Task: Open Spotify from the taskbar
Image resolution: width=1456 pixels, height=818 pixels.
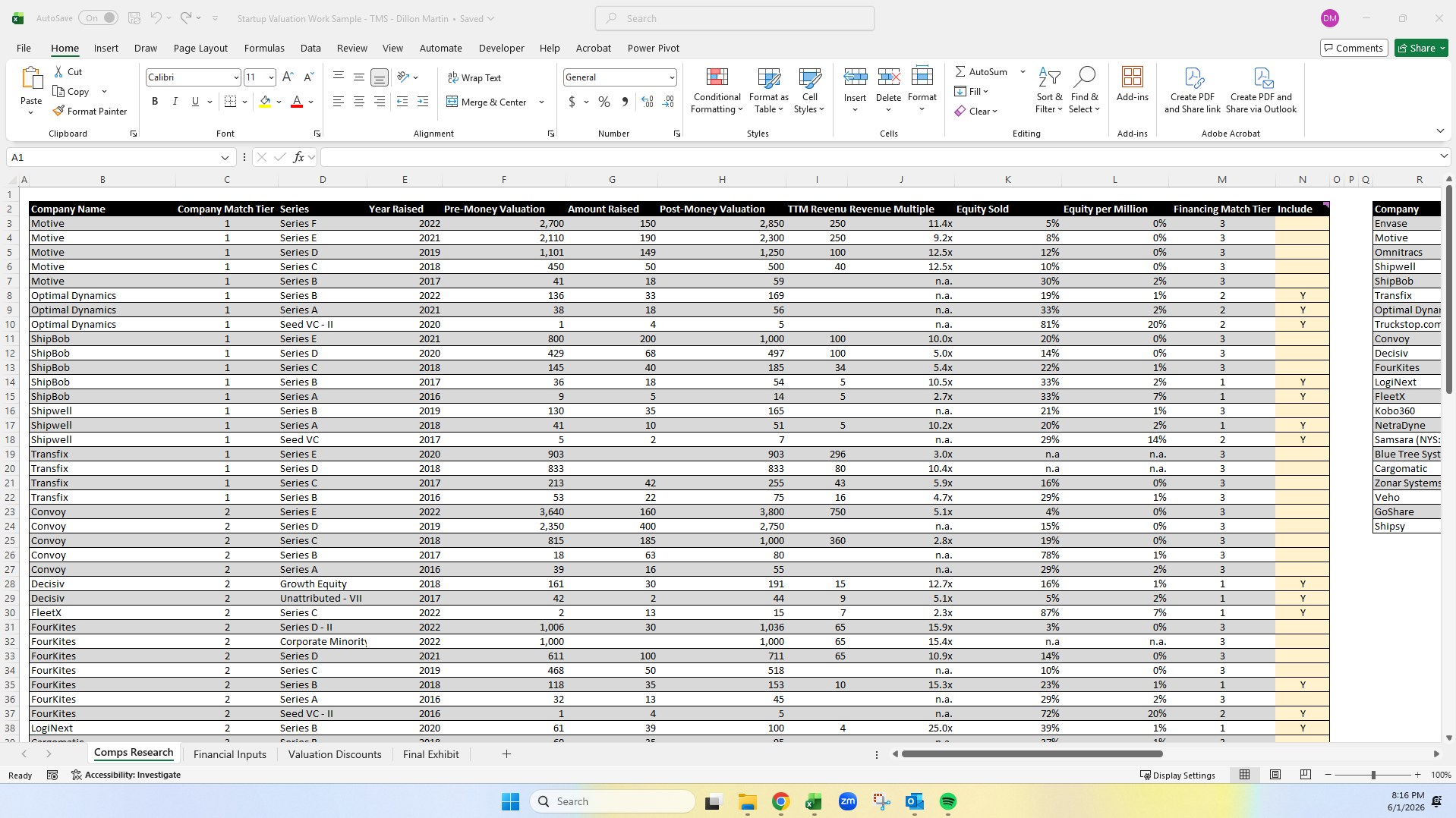Action: 947,801
